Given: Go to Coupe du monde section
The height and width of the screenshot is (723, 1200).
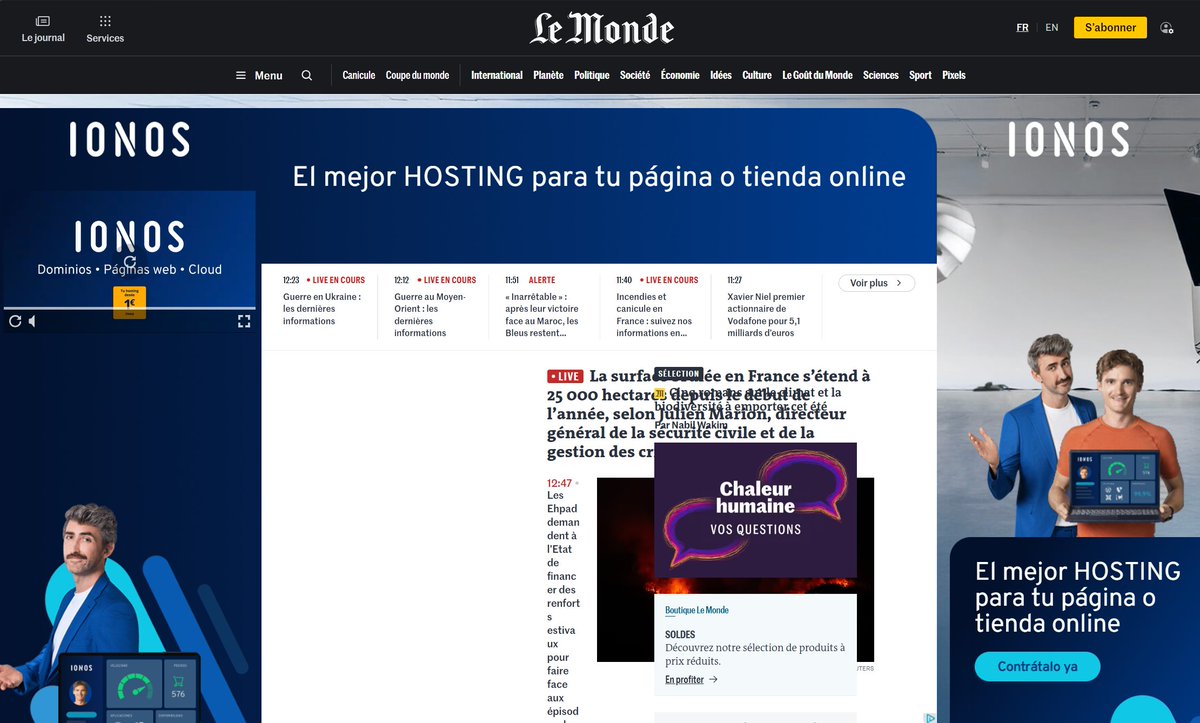Looking at the screenshot, I should click(417, 75).
